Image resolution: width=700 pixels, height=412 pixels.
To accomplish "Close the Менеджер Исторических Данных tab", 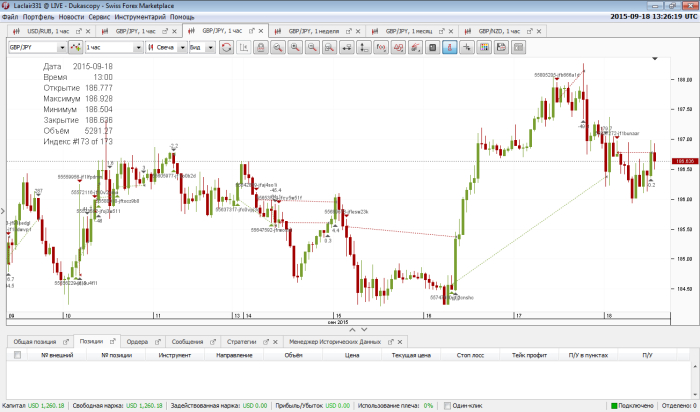I will coord(400,342).
